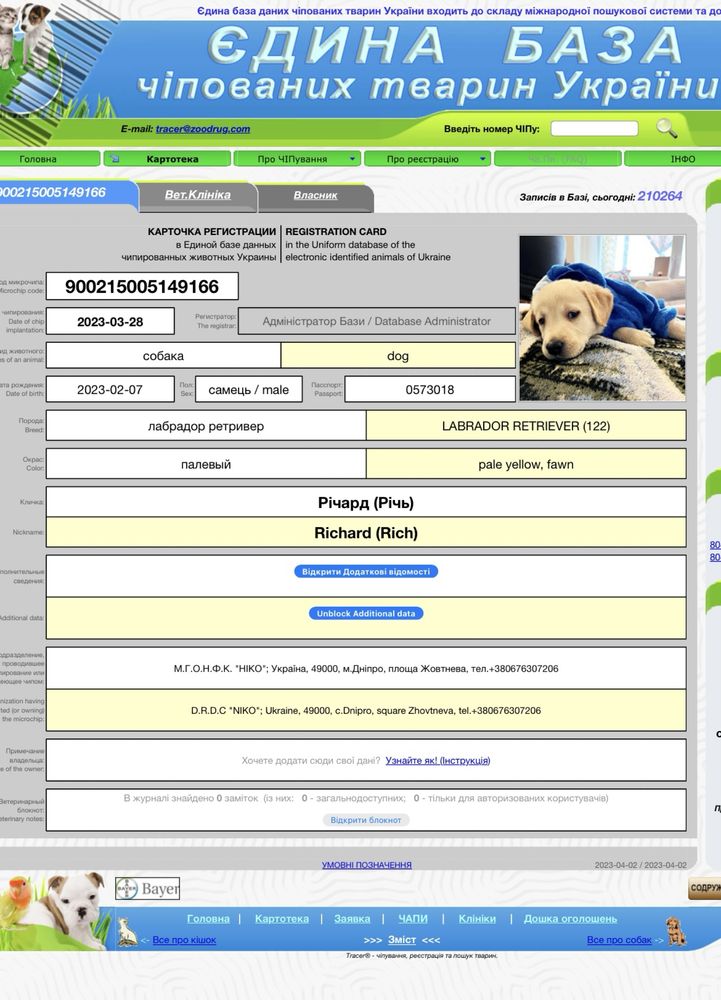Viewport: 721px width, 1000px height.
Task: Click the собака animal type cell
Action: tap(163, 355)
